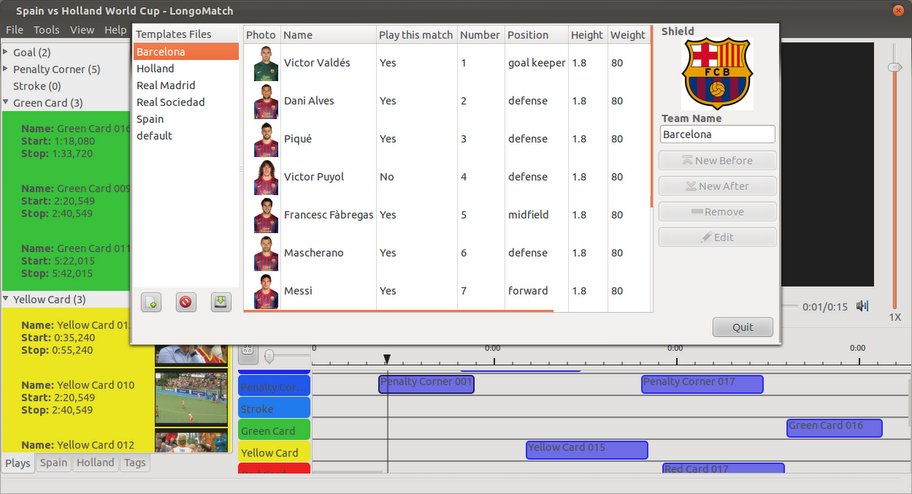912x494 pixels.
Task: Click the New Before button
Action: coord(717,161)
